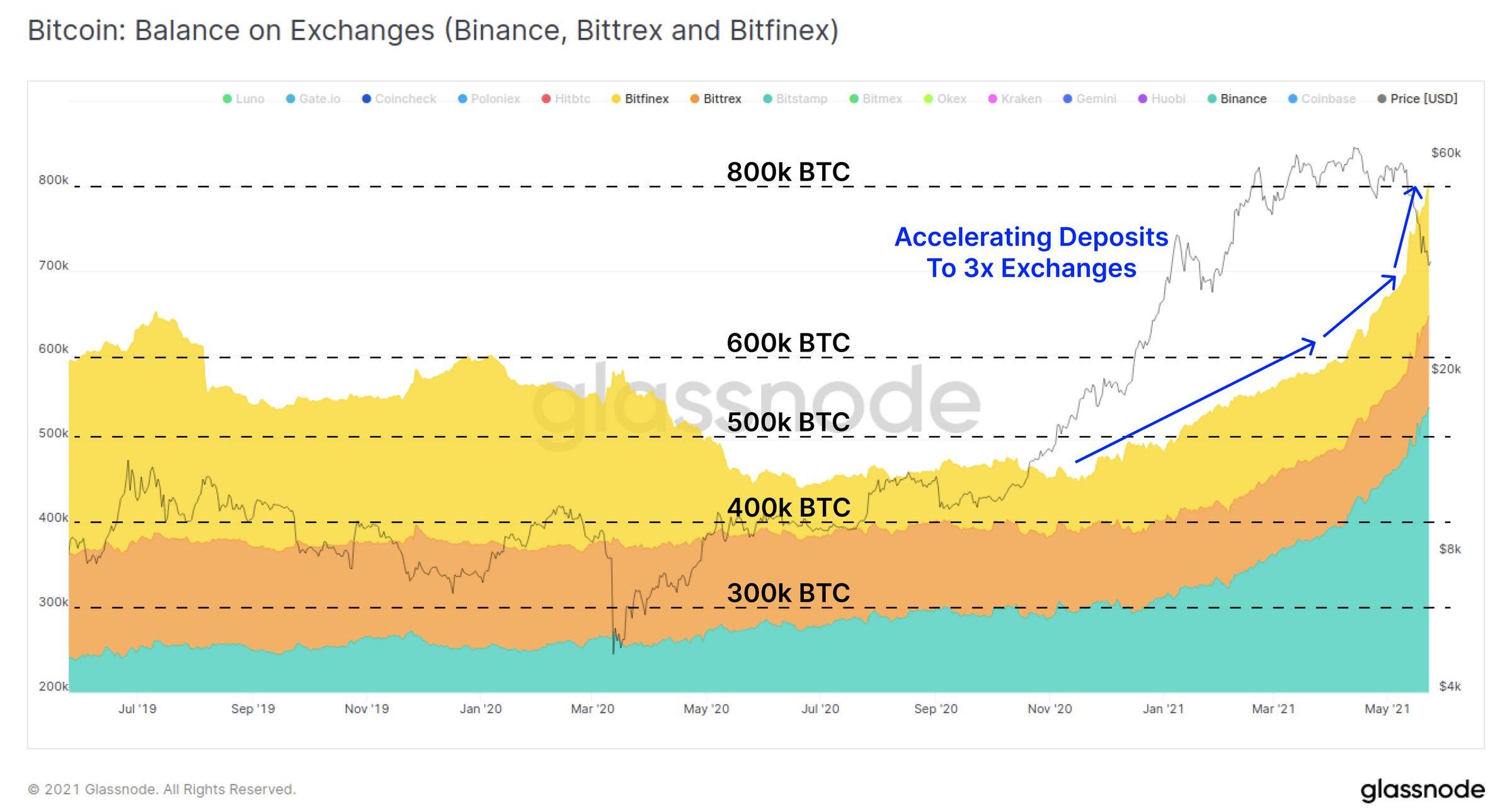Click the glassnode logo bottom right
The image size is (1512, 812).
pos(1422,789)
